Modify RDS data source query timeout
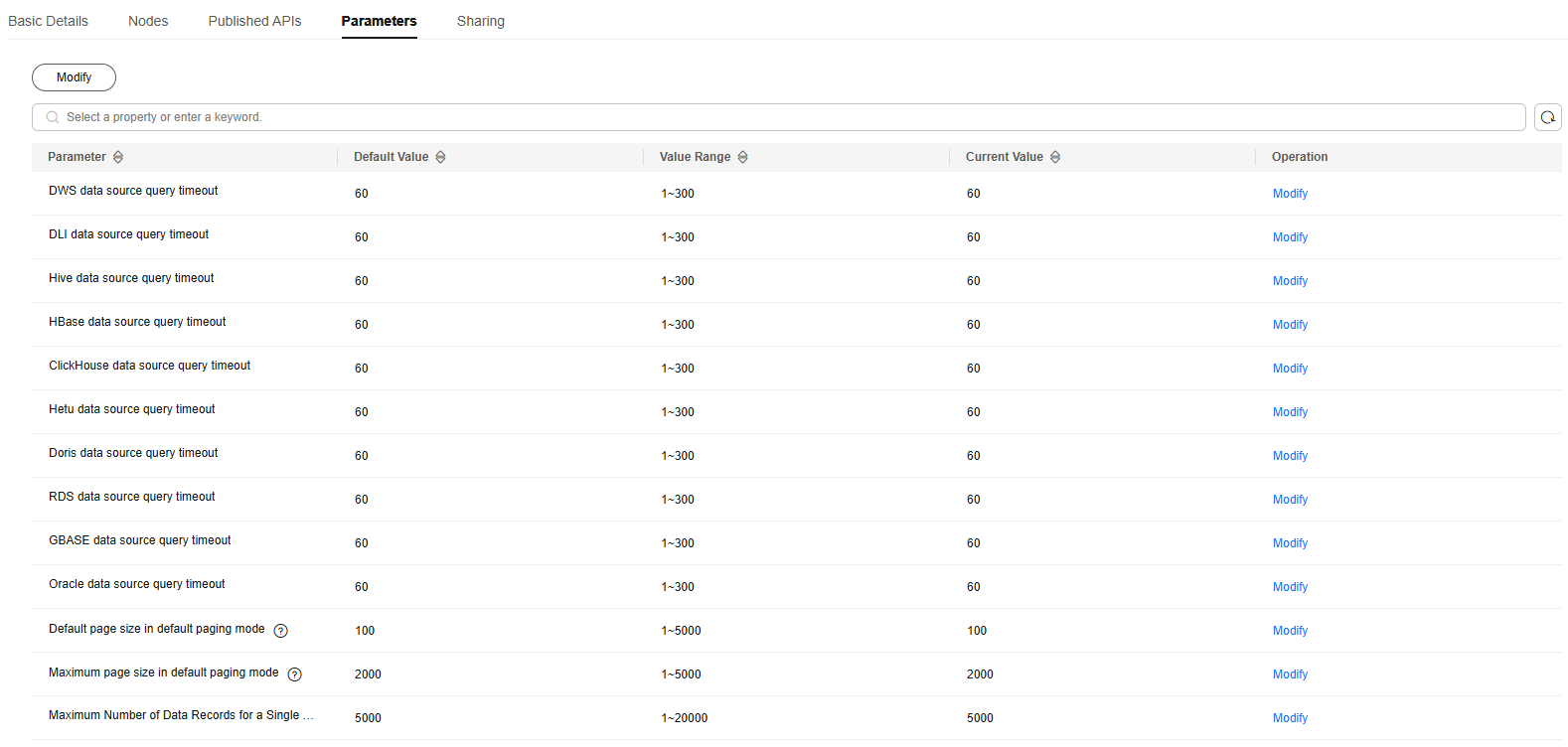 (1290, 500)
